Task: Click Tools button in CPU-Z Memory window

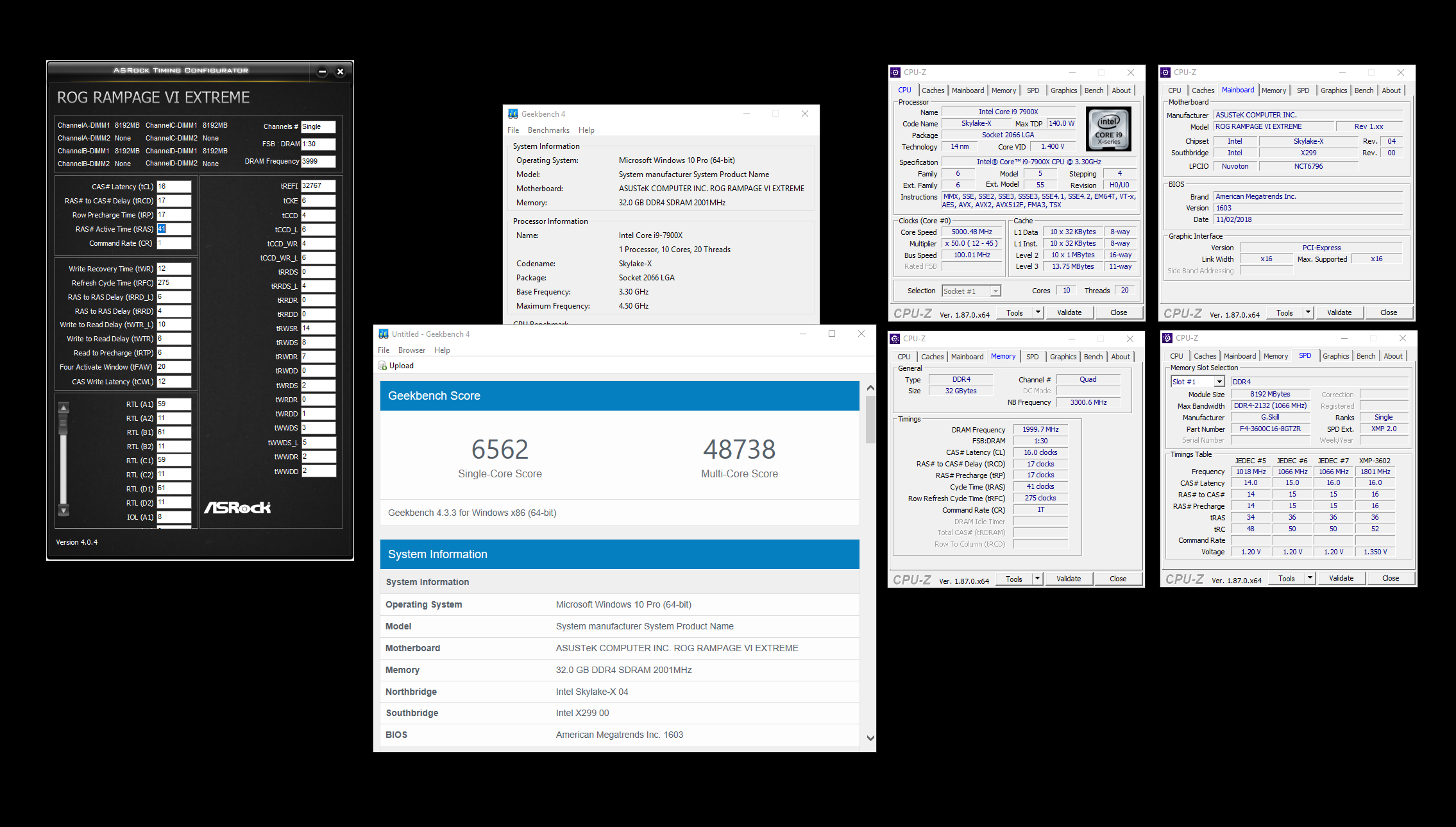Action: click(1014, 579)
